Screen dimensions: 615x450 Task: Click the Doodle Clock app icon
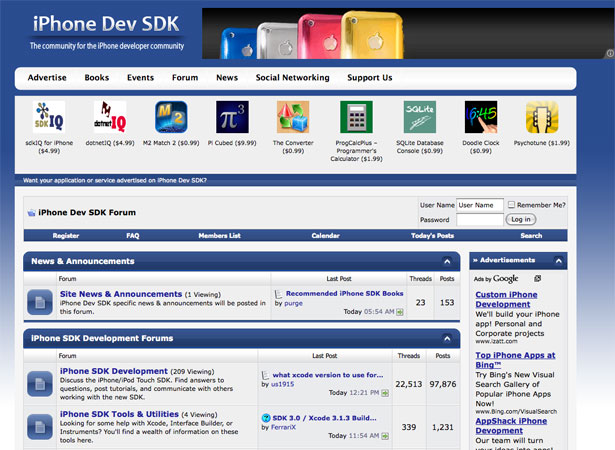pyautogui.click(x=481, y=117)
